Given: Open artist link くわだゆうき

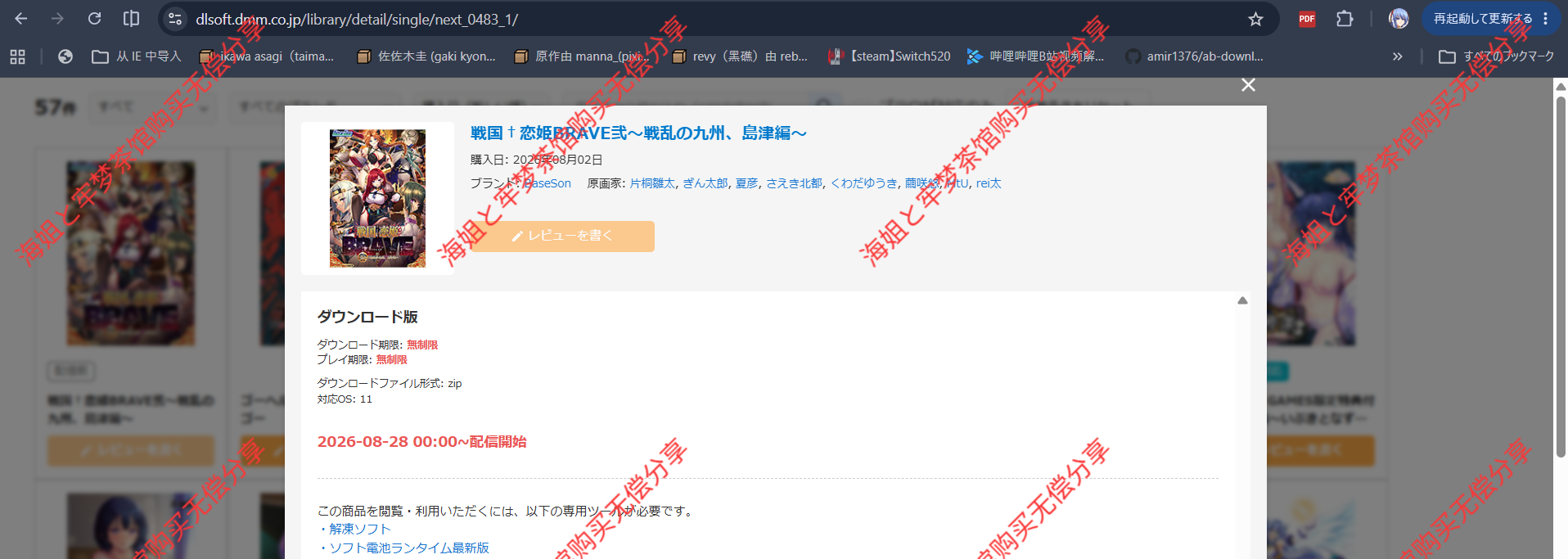Looking at the screenshot, I should click(864, 183).
